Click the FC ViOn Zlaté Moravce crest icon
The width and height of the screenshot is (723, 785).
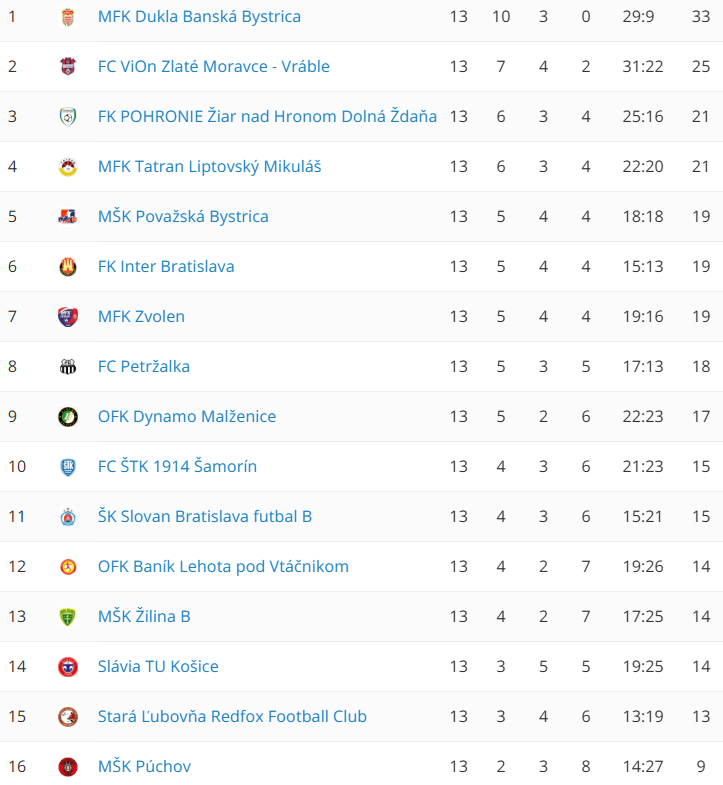pos(68,67)
